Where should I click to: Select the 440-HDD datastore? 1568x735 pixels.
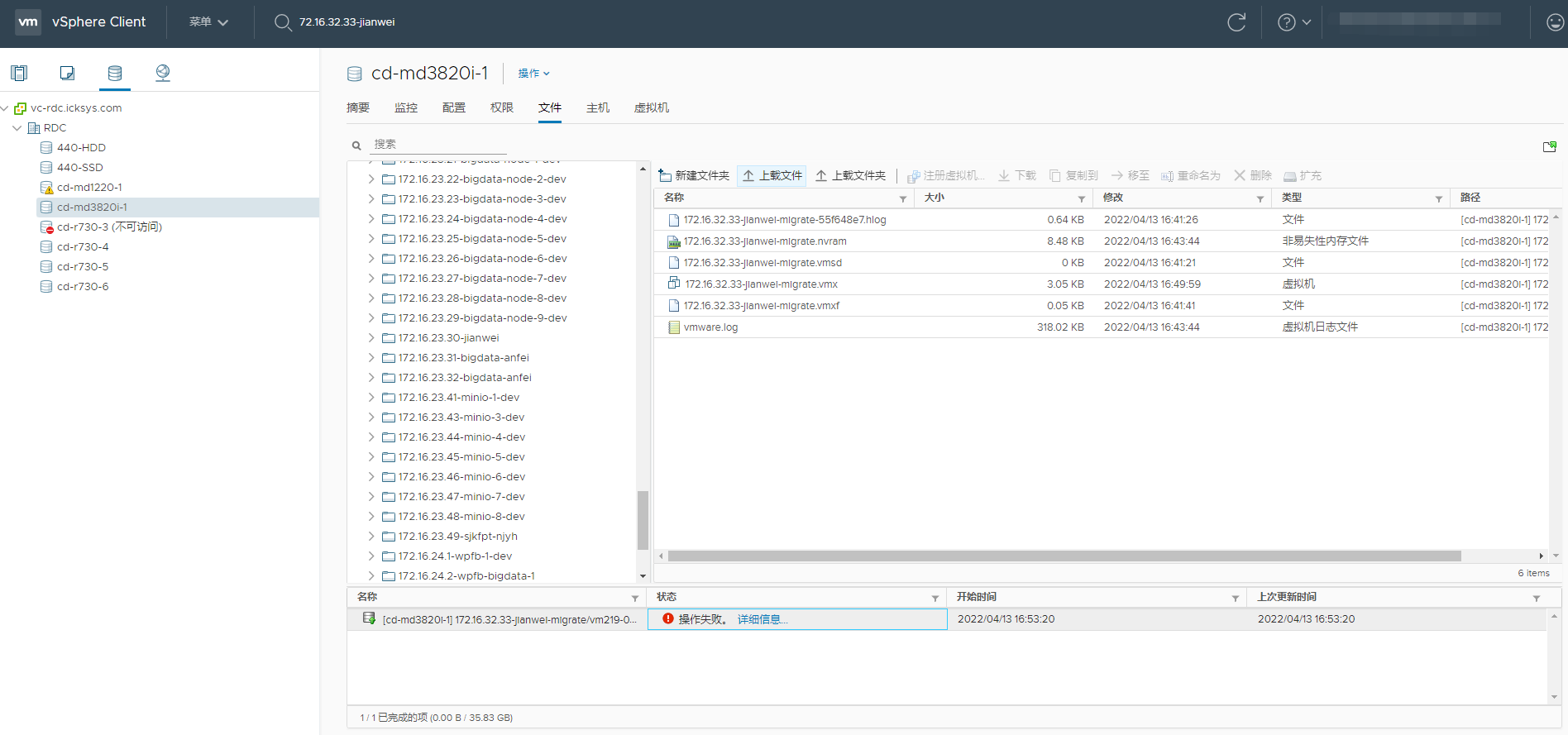[x=81, y=148]
